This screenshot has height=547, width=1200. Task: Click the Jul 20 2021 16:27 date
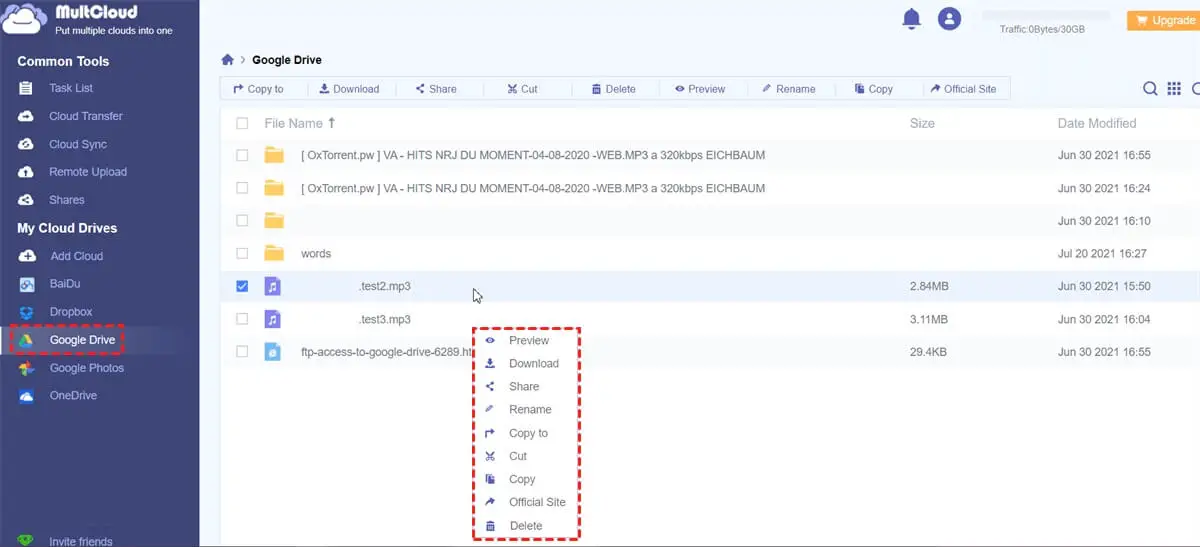pos(1102,253)
